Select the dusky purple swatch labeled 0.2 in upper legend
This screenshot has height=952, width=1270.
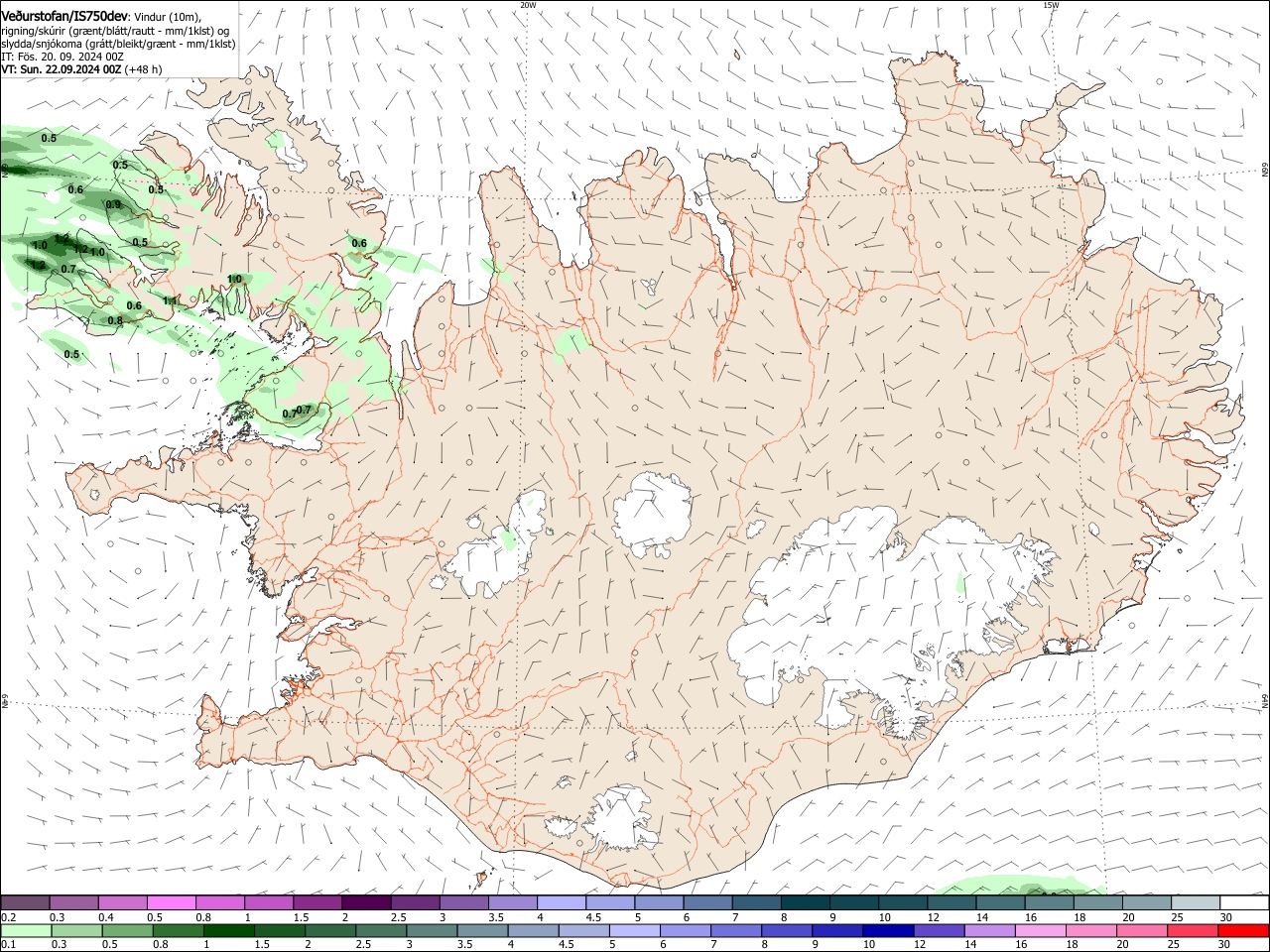coord(25,902)
